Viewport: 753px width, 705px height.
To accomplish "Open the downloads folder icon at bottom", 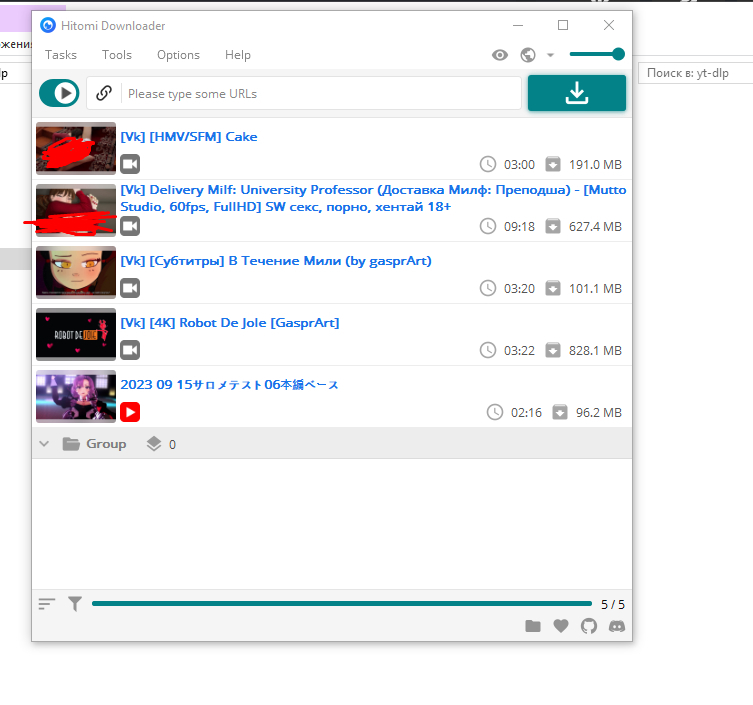I will [x=533, y=626].
